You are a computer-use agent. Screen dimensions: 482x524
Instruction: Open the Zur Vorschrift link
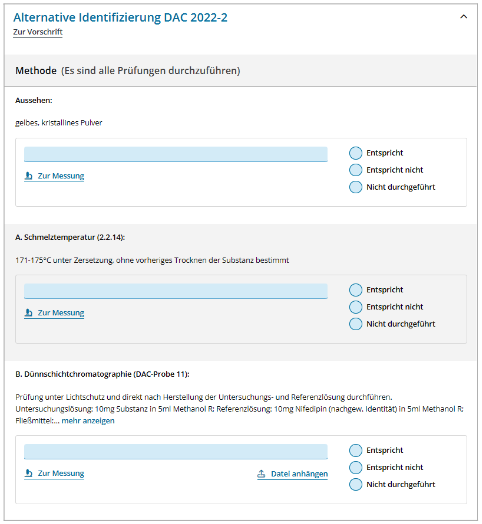click(38, 32)
